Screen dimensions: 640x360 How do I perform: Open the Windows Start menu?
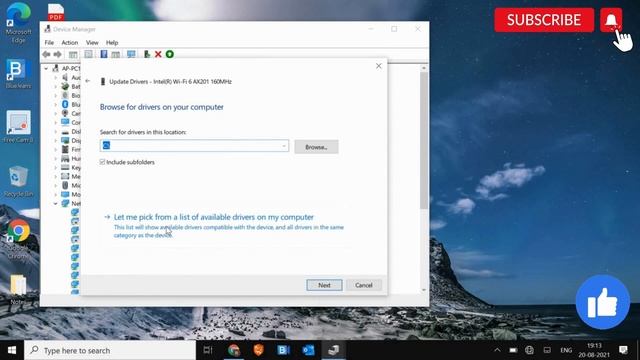click(x=12, y=350)
